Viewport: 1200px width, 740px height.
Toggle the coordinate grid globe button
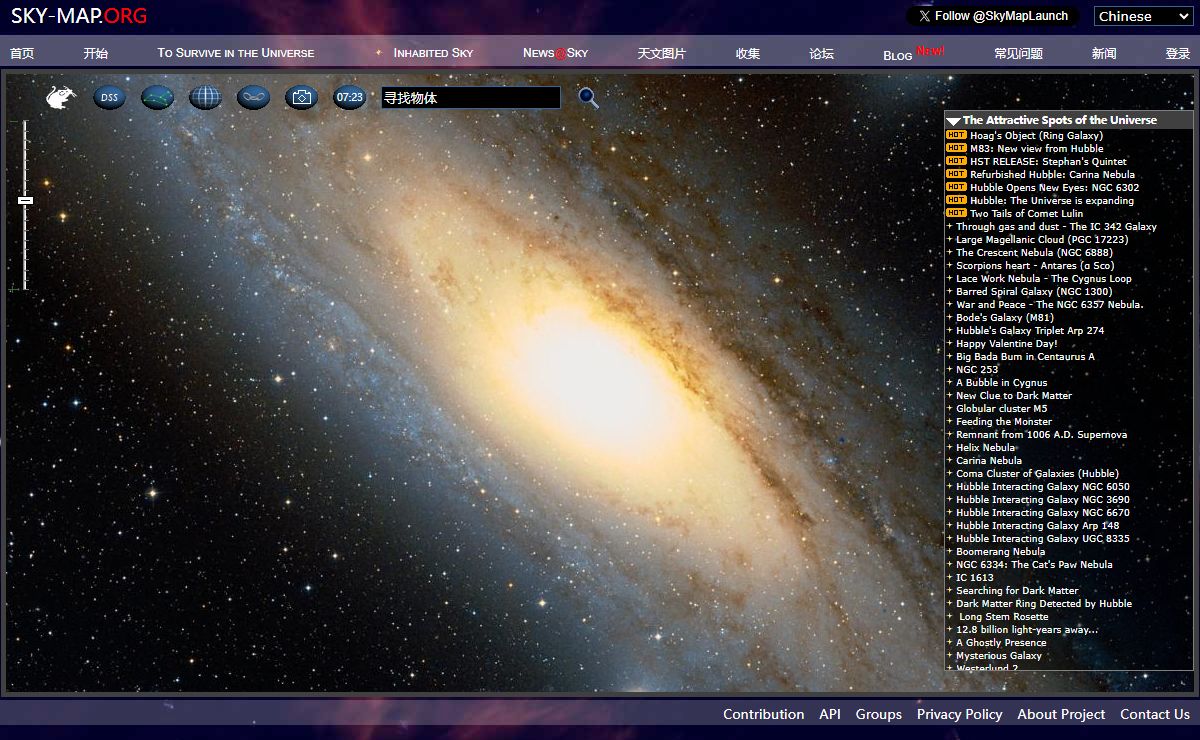coord(205,97)
